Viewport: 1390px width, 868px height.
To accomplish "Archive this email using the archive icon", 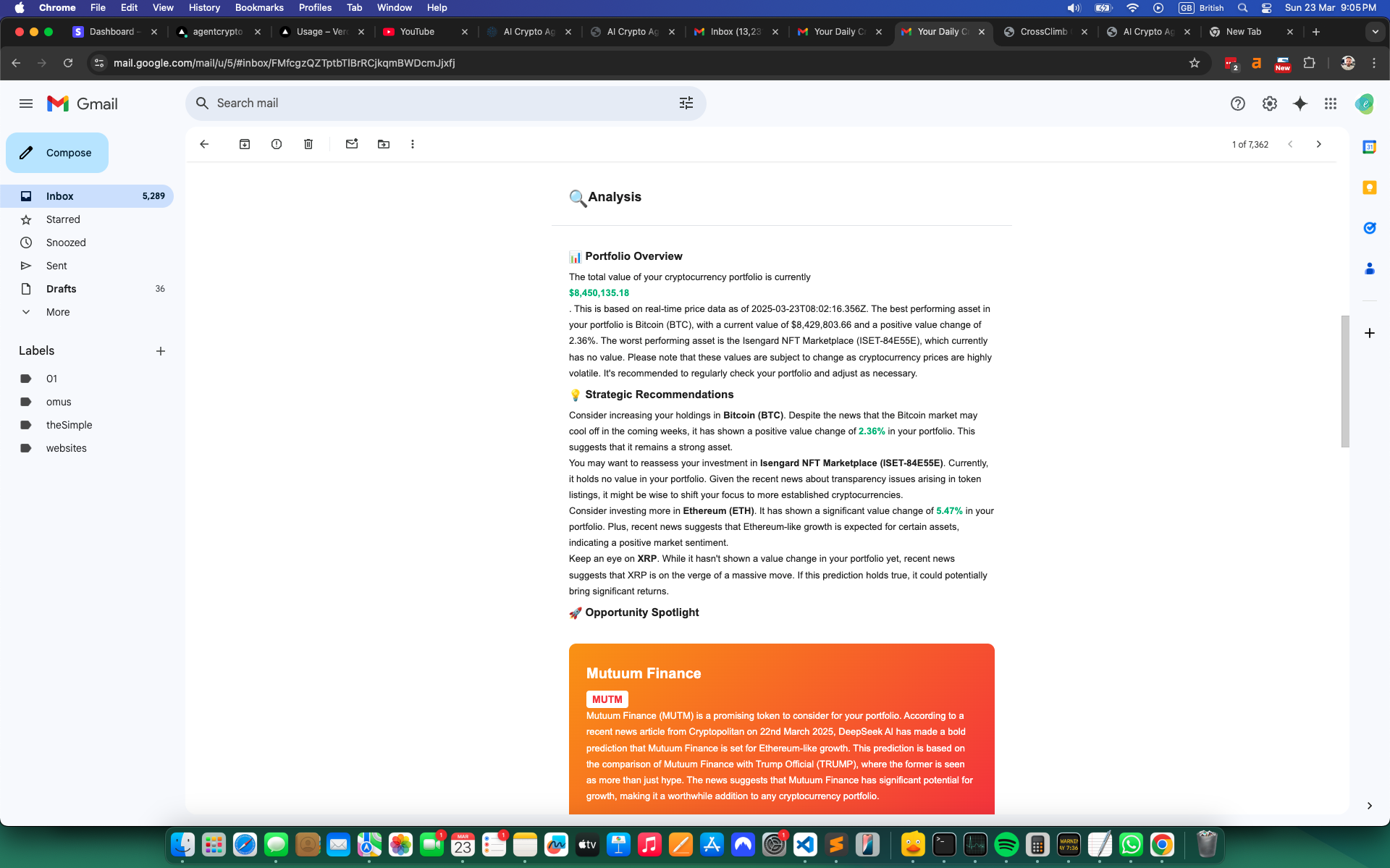I will (245, 144).
